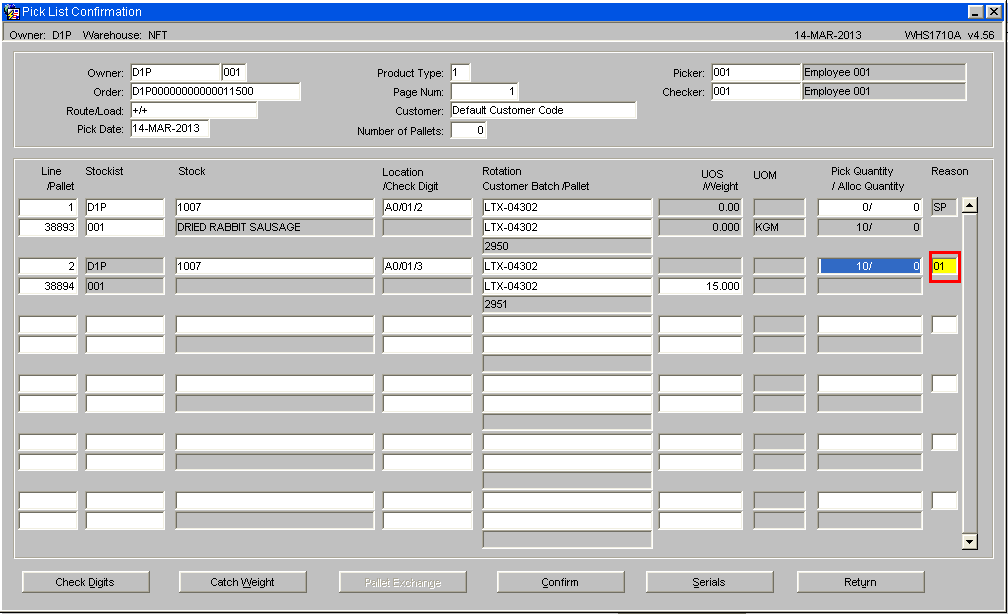The width and height of the screenshot is (1008, 614).
Task: Focus the Order number field
Action: pos(215,91)
